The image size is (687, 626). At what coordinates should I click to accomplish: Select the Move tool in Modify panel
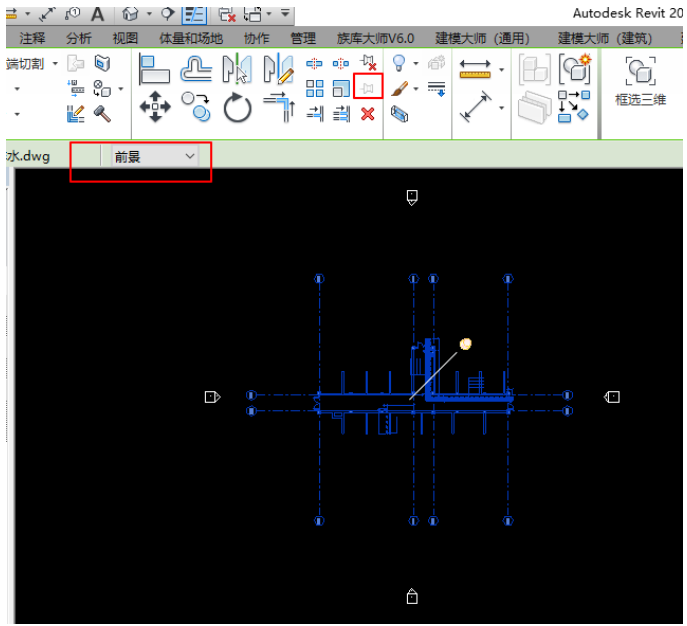[x=155, y=107]
